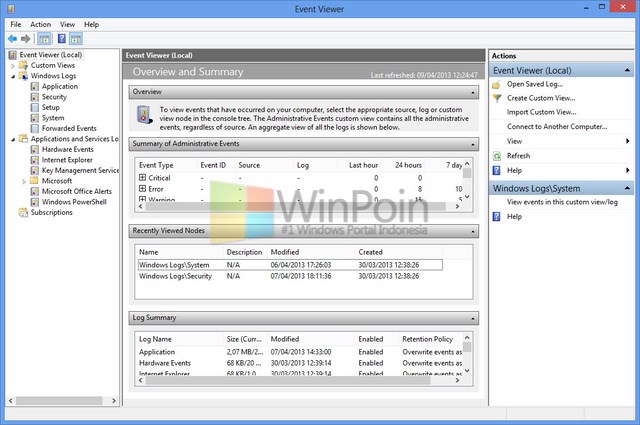
Task: Click the Event Viewer title bar icon
Action: pos(11,9)
